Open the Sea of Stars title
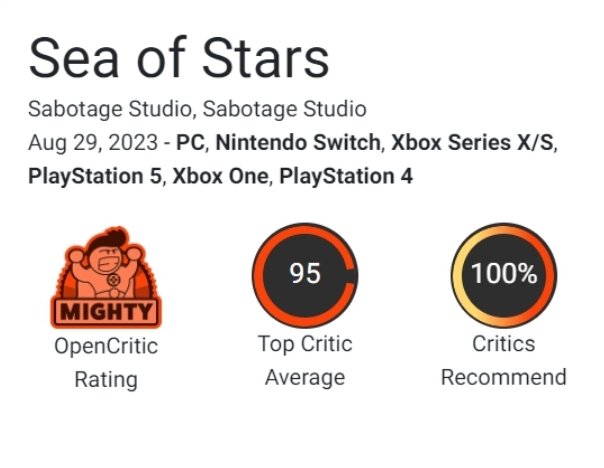604x468 pixels. (179, 59)
